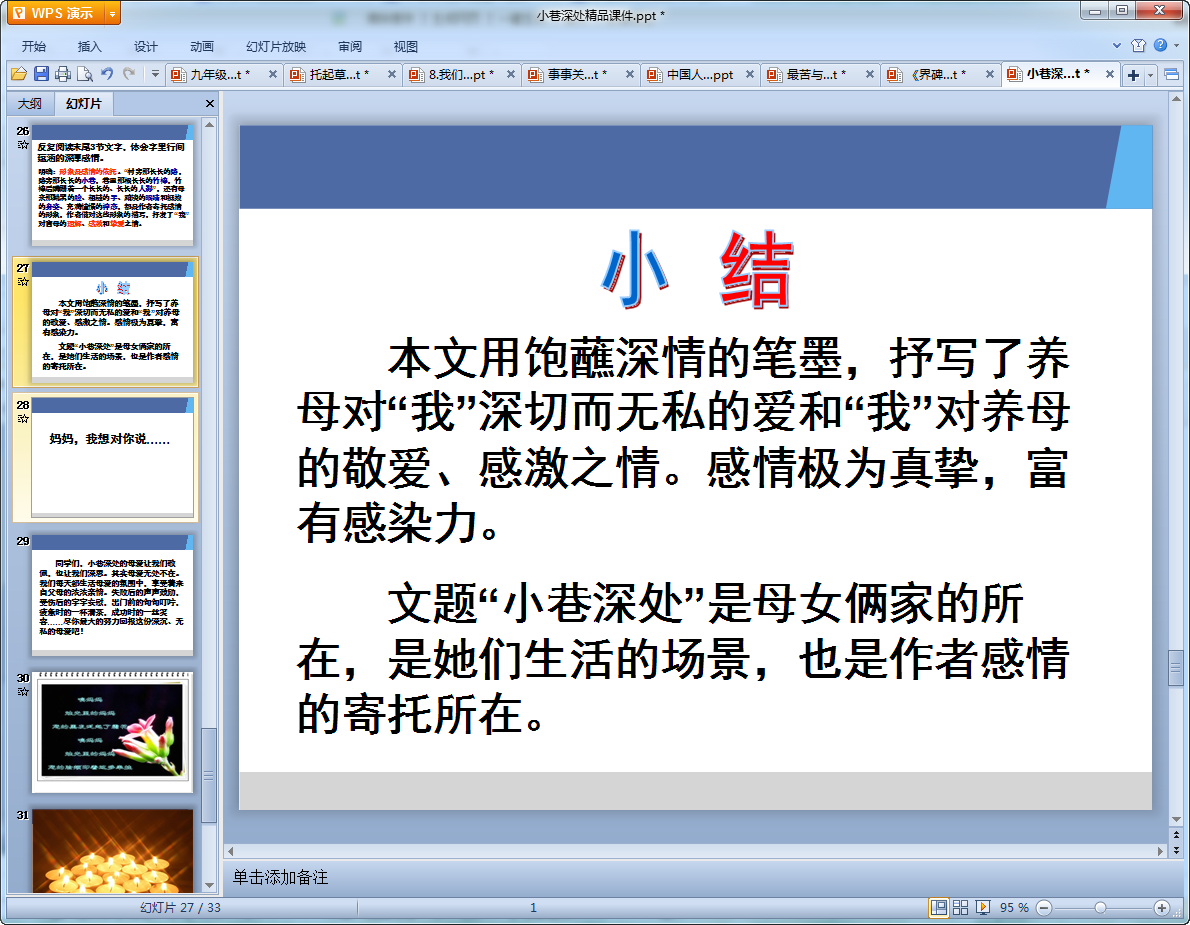Viewport: 1190px width, 925px height.
Task: Open the WPS 演示 application menu button
Action: coord(54,13)
